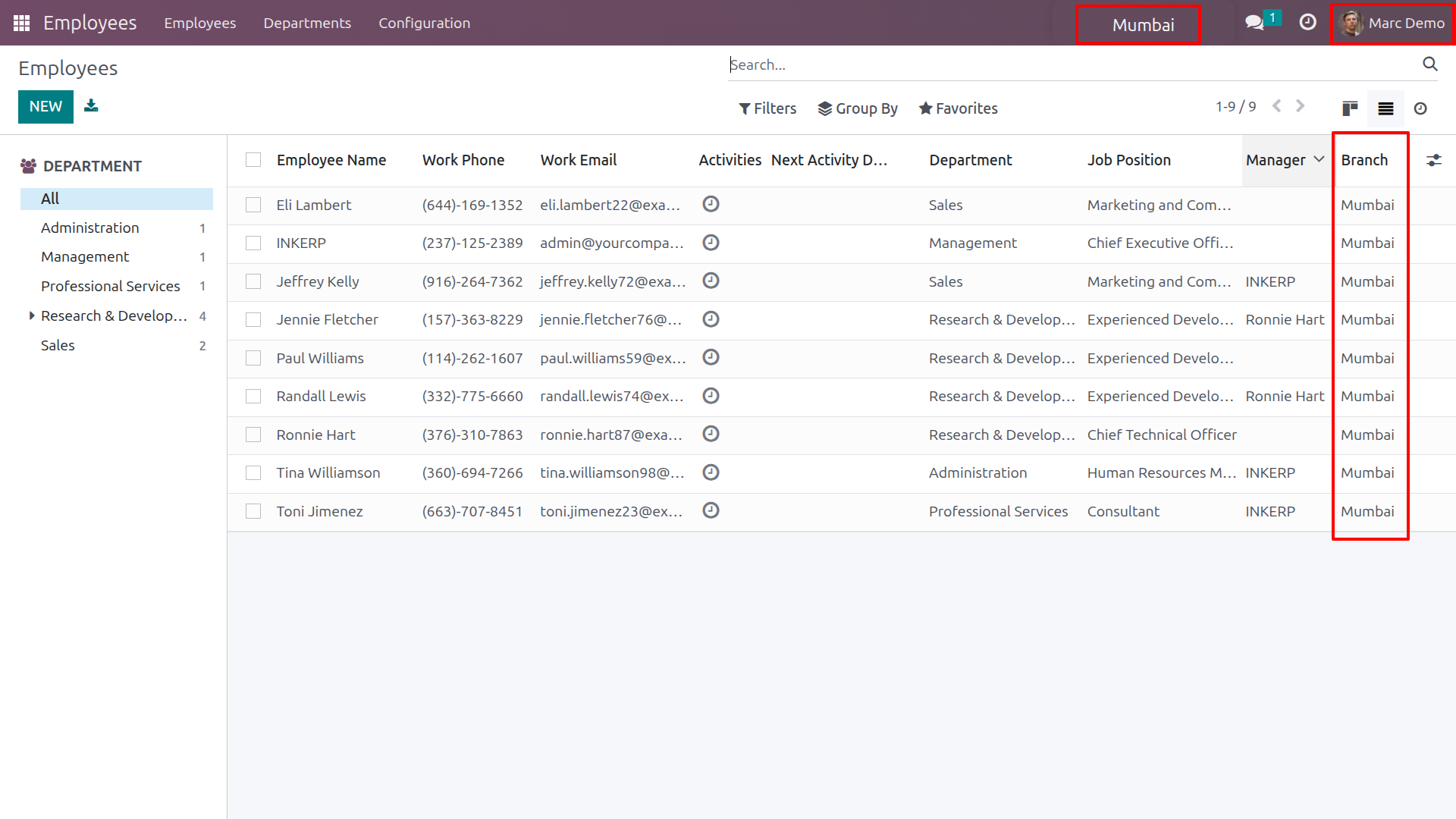Open activity clock for Eli Lambert
This screenshot has width=1456, height=819.
(711, 204)
